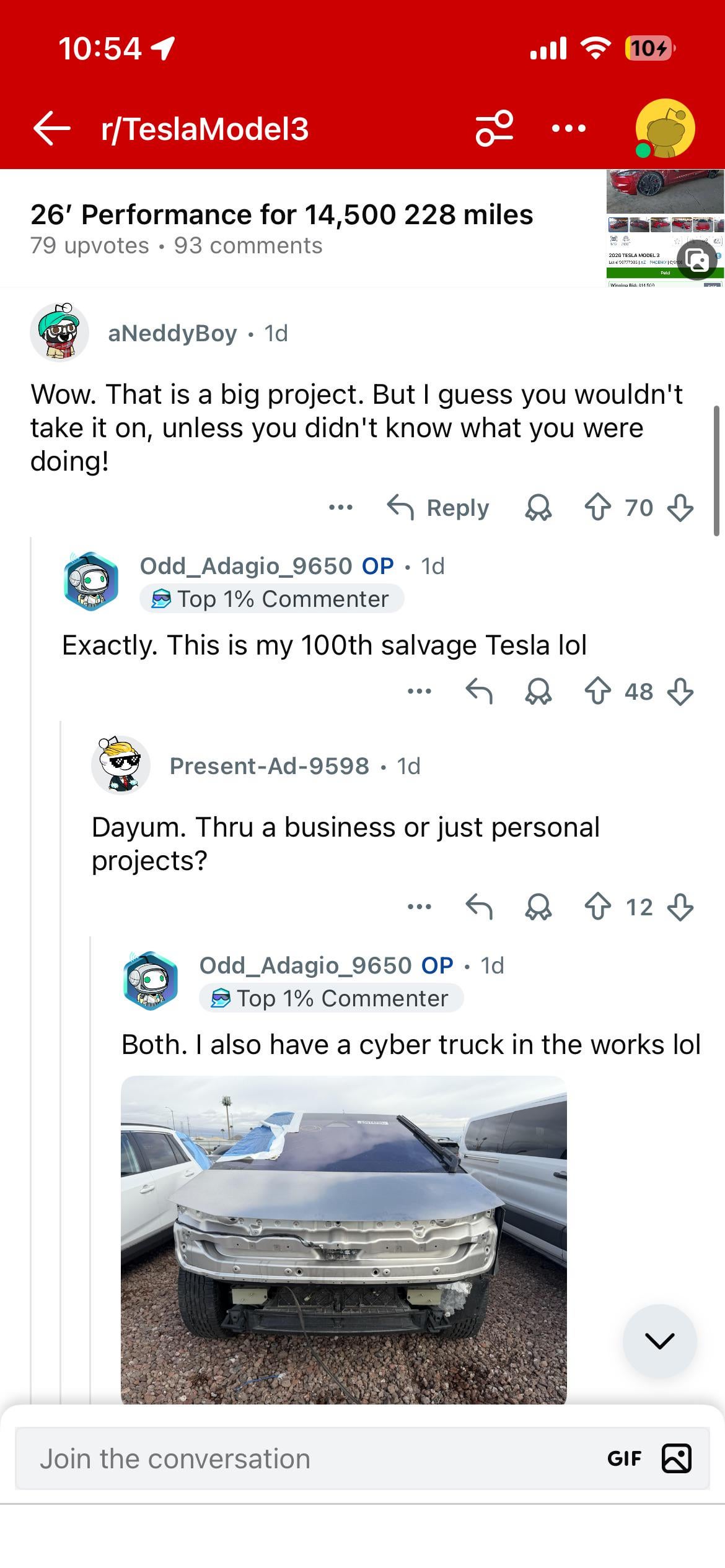Open the Cybertruck photo in comment
This screenshot has width=725, height=1568.
coord(343,1239)
